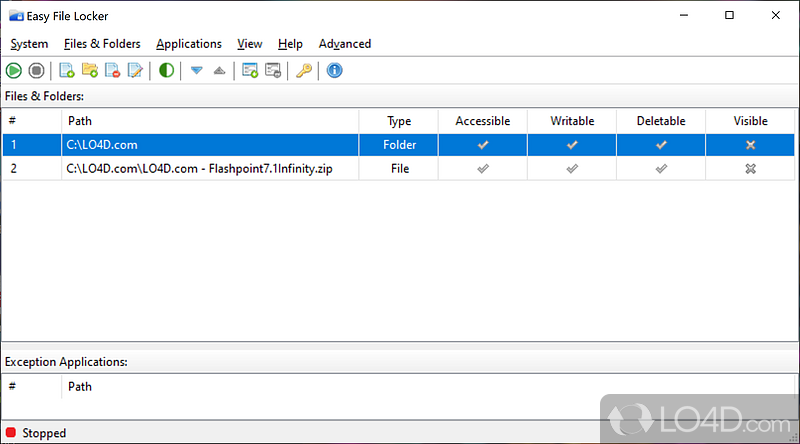Minimize the Easy File Locker window
This screenshot has width=800, height=444.
point(684,15)
